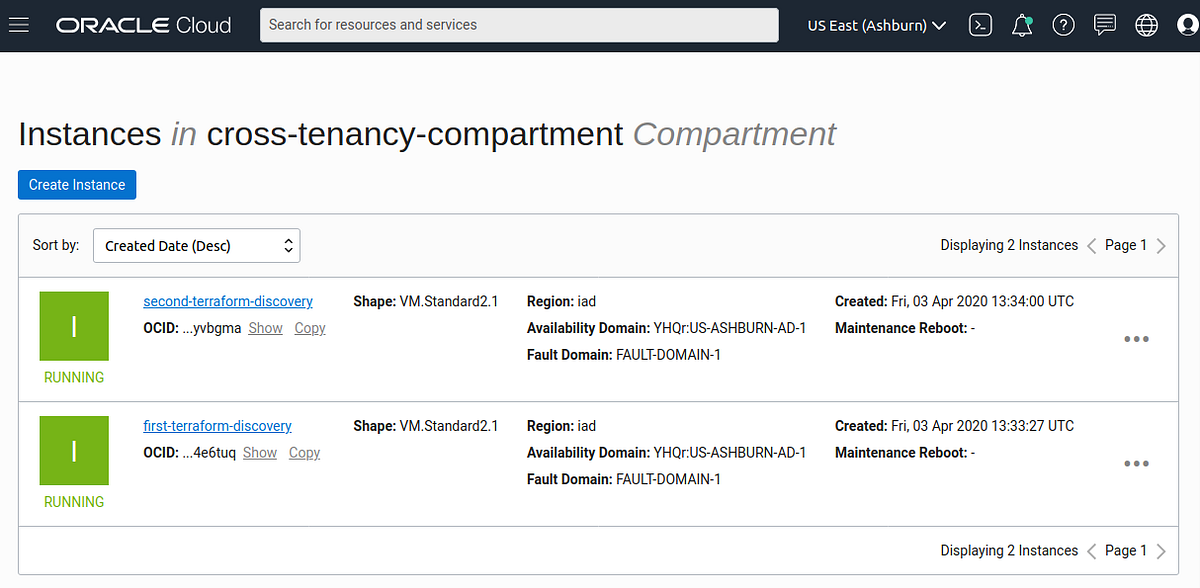Open the navigation hamburger menu
This screenshot has height=588, width=1200.
click(18, 25)
